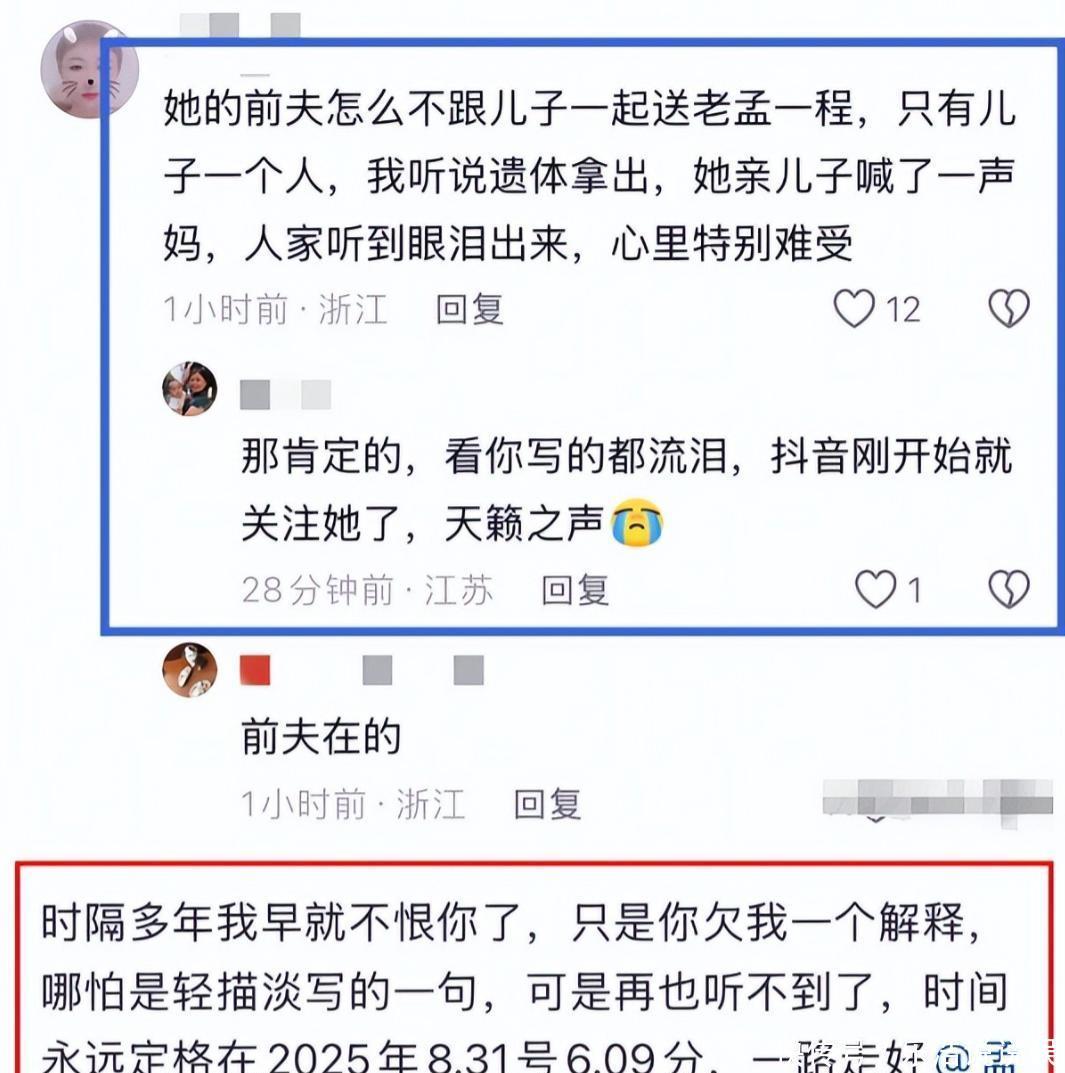1065x1073 pixels.
Task: Click 回复 below the 前夫在的 comment
Action: 548,804
